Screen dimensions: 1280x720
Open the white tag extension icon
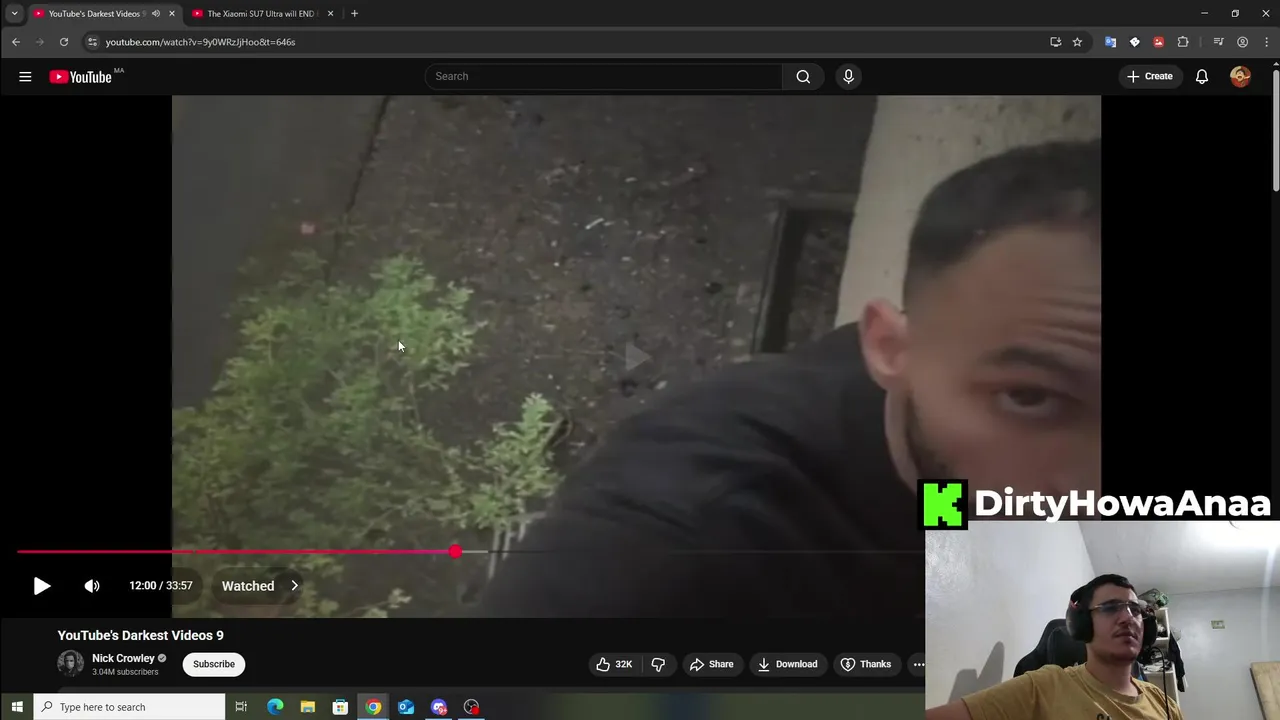tap(1134, 42)
